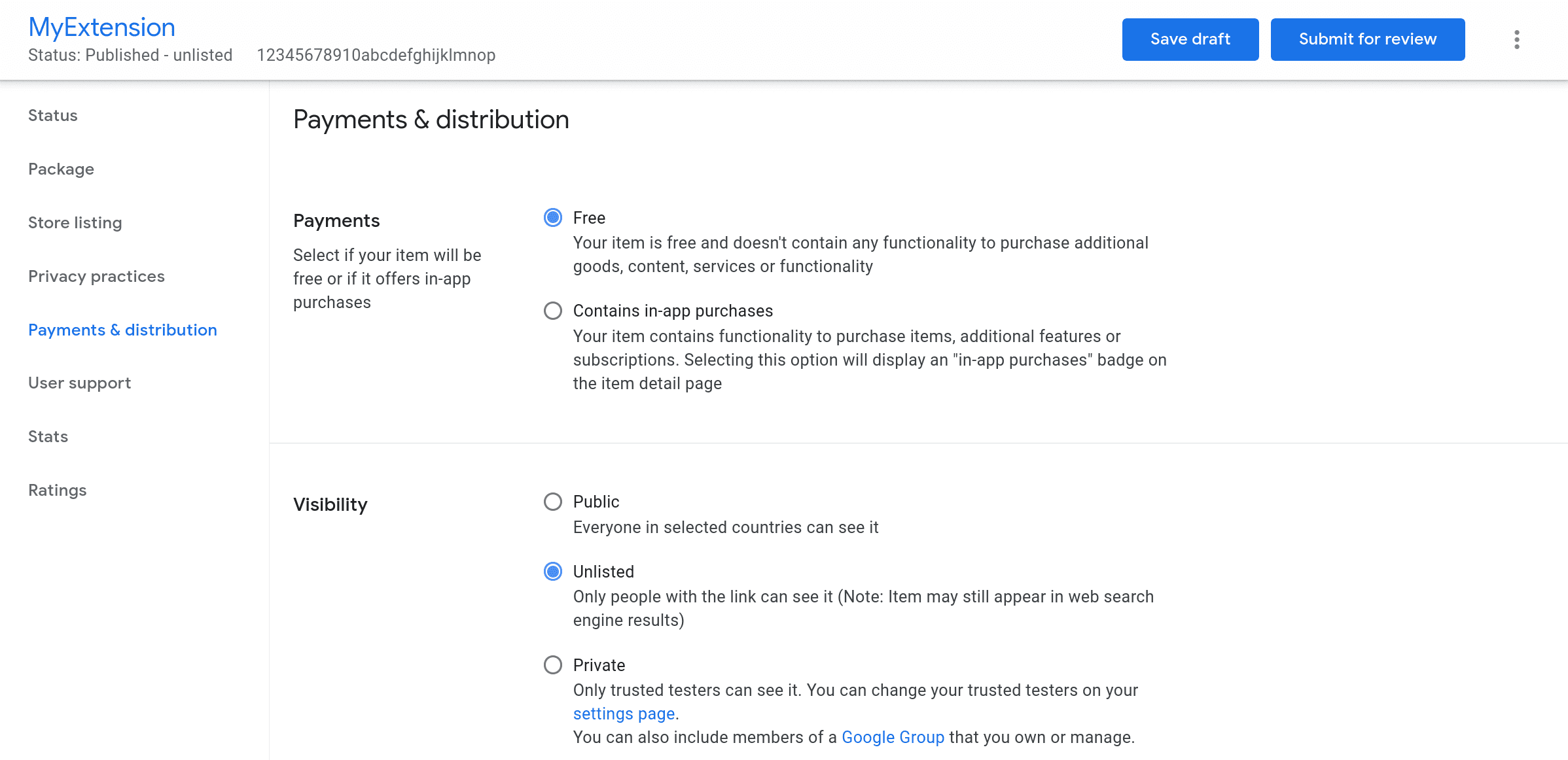This screenshot has height=760, width=1568.
Task: Enable Contains in-app purchases option
Action: pyautogui.click(x=553, y=310)
